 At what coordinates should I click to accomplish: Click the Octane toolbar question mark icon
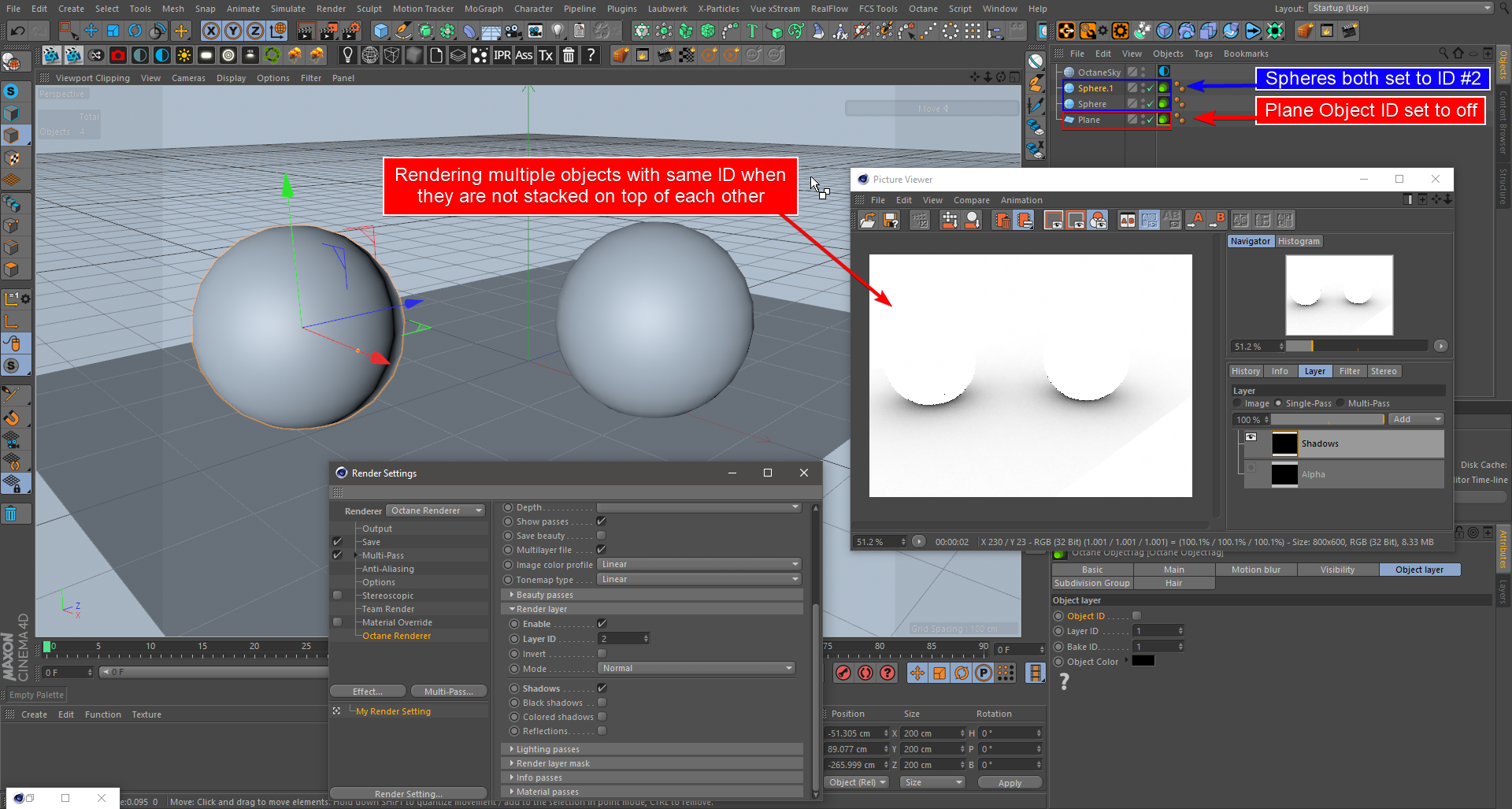tap(591, 55)
